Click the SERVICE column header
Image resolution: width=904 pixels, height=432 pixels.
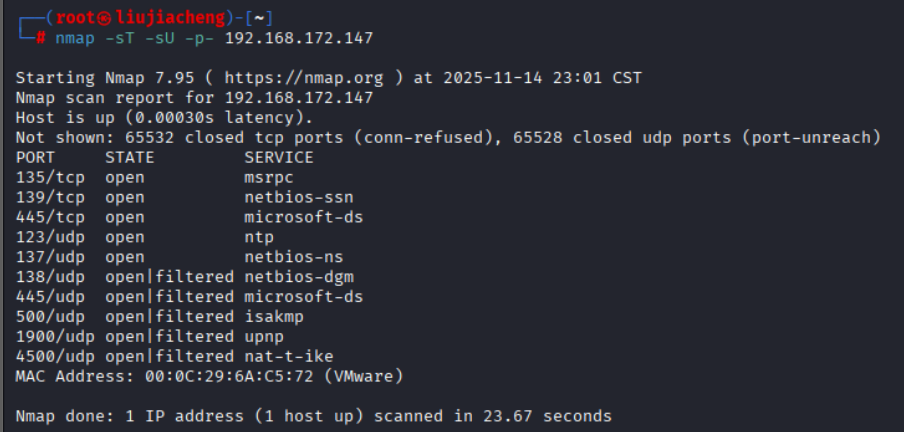pyautogui.click(x=278, y=157)
